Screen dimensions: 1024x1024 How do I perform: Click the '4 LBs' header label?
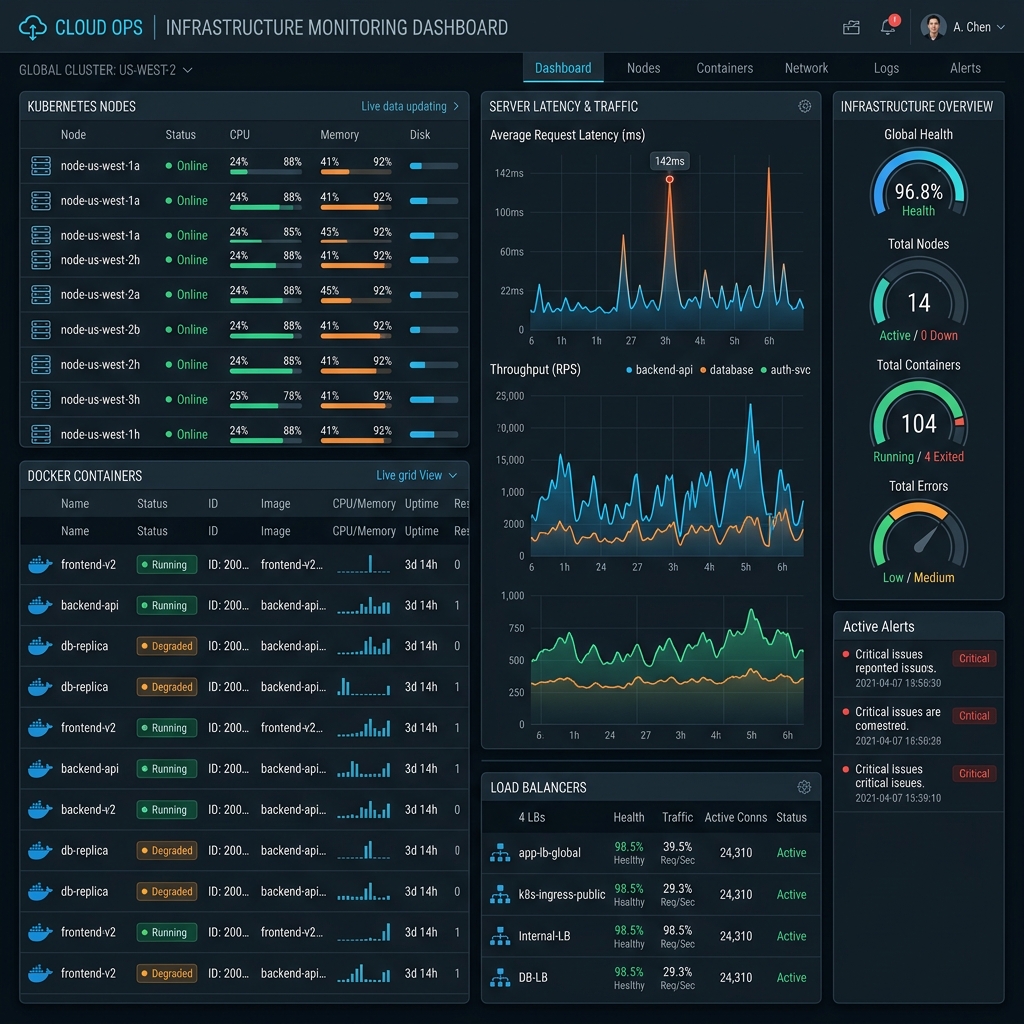[532, 817]
